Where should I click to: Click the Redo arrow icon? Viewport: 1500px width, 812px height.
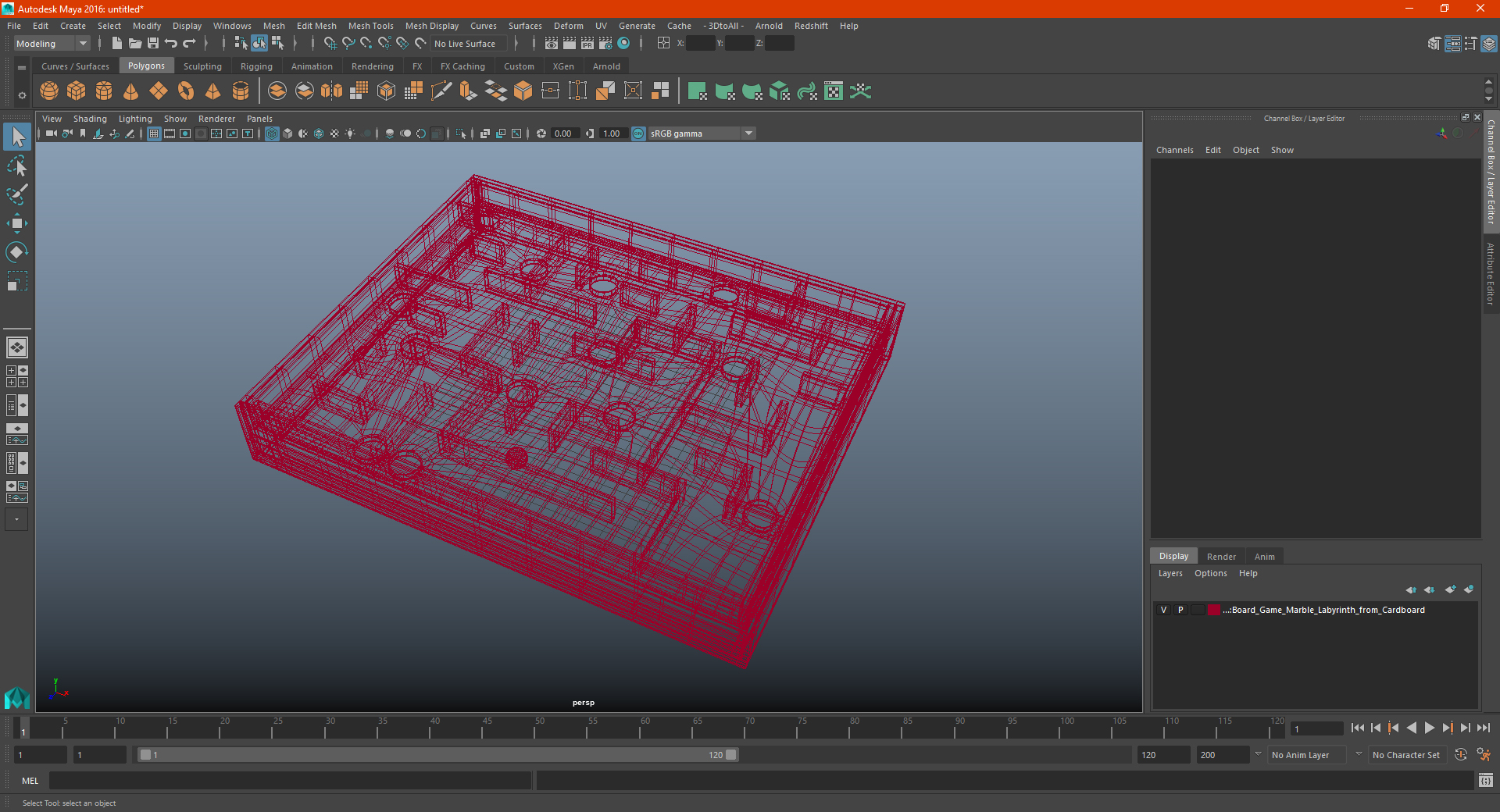coord(189,44)
